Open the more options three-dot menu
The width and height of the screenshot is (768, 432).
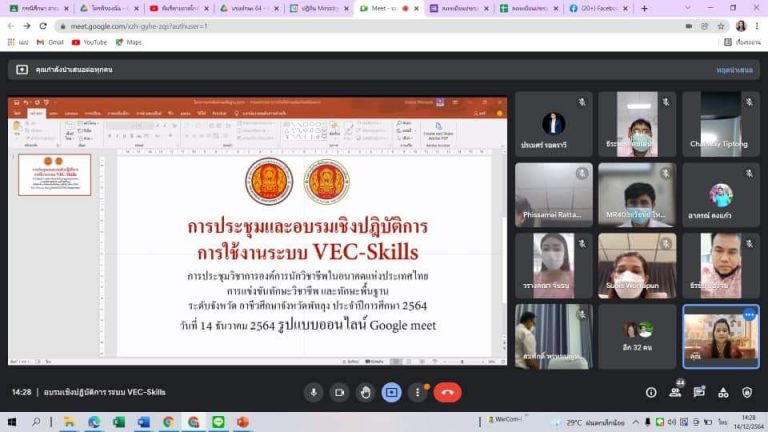coord(417,392)
